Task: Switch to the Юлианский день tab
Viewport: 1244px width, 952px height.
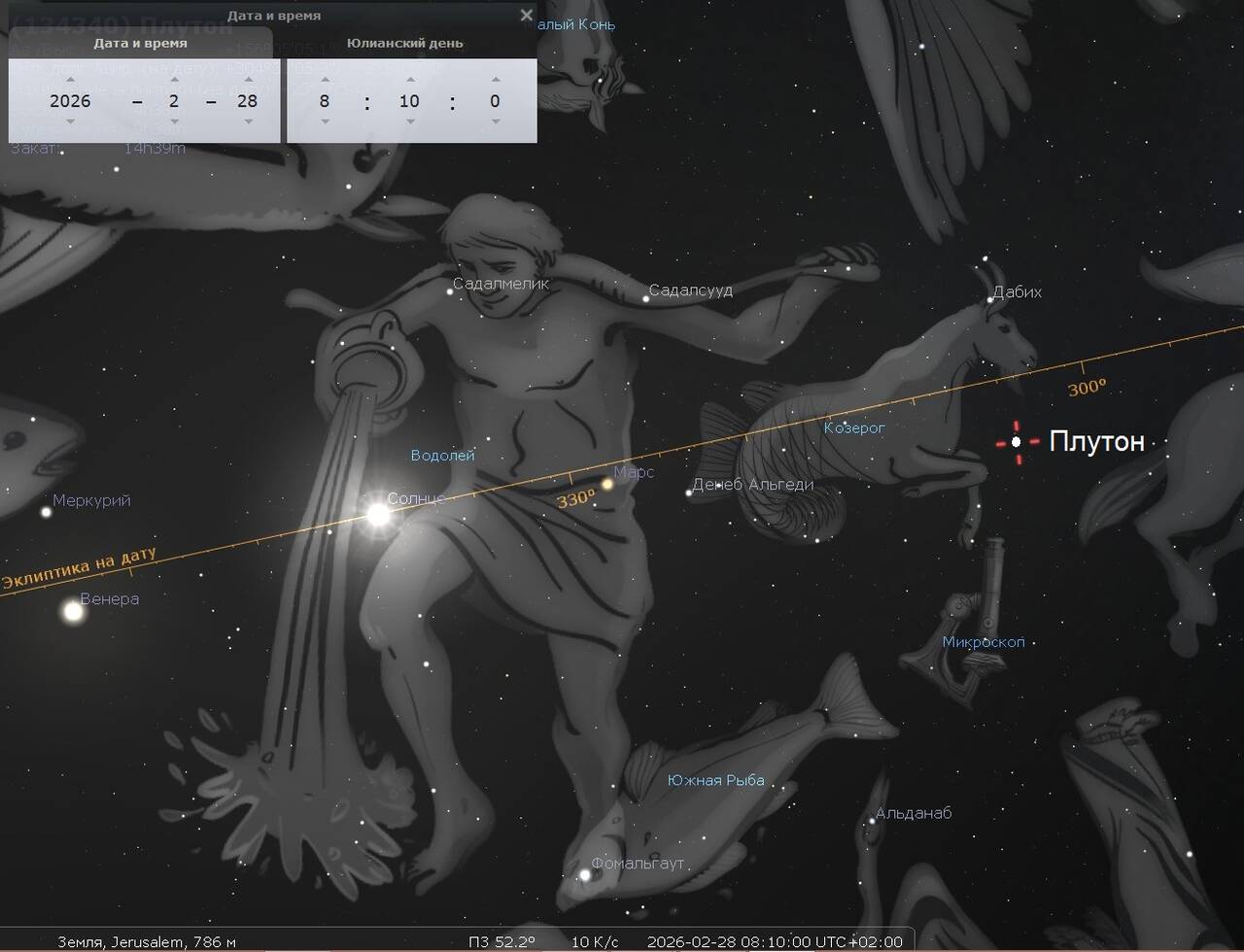Action: [x=404, y=43]
